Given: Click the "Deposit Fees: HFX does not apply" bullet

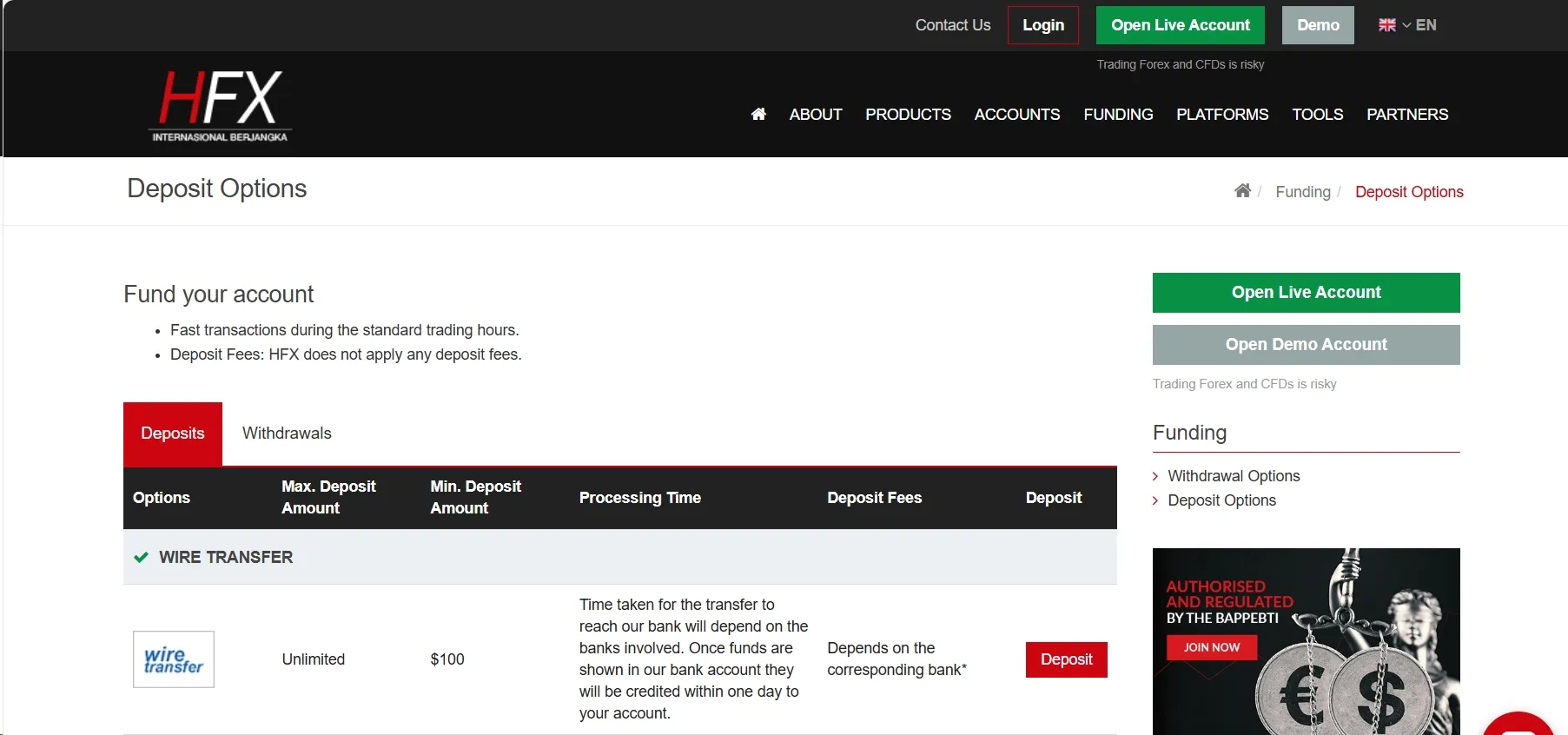Looking at the screenshot, I should (346, 354).
